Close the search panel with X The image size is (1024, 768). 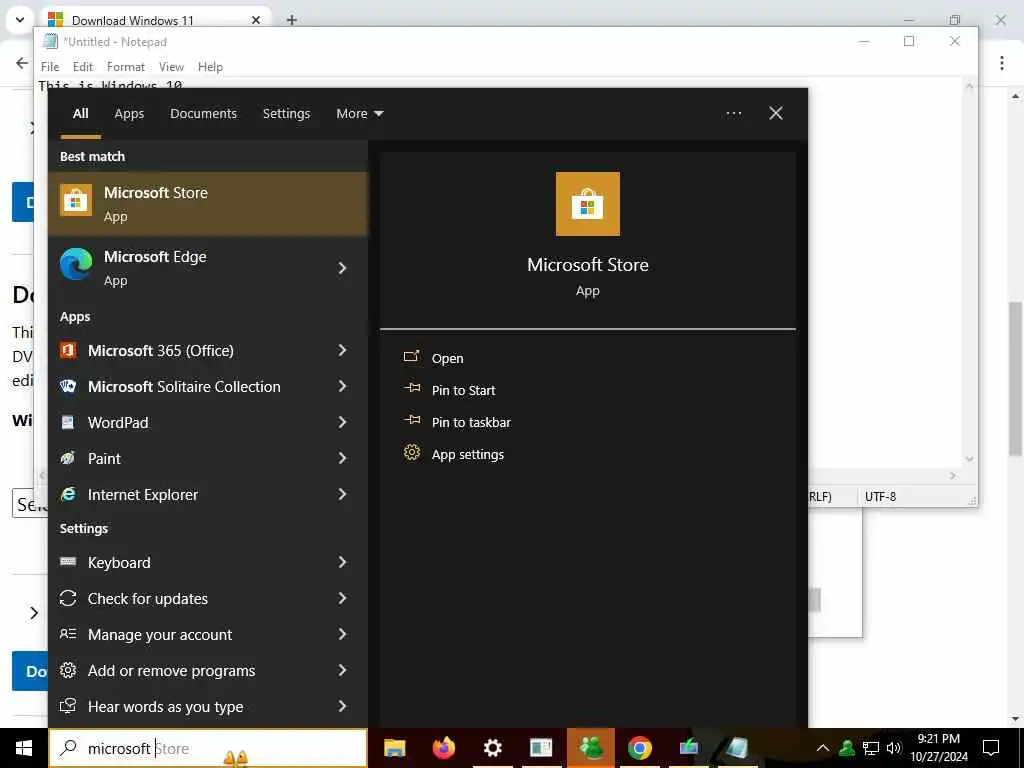(x=776, y=113)
